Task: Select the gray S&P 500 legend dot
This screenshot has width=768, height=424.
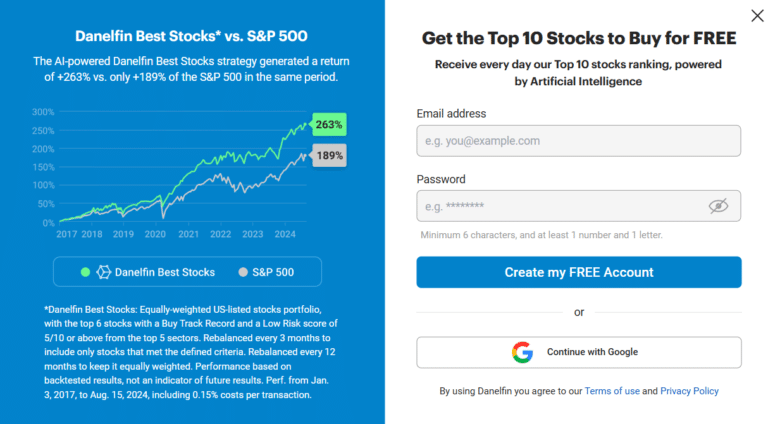Action: [x=242, y=272]
